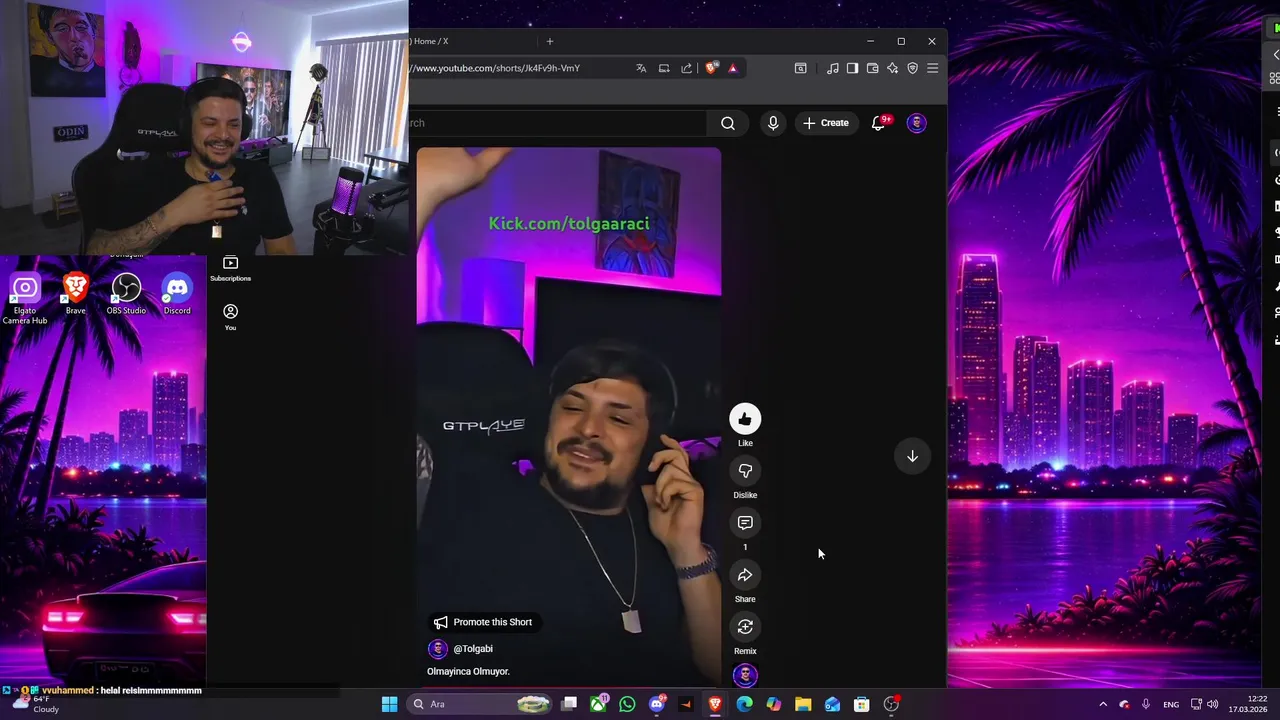The image size is (1280, 720).
Task: Show hidden system tray icons
Action: click(x=1103, y=704)
